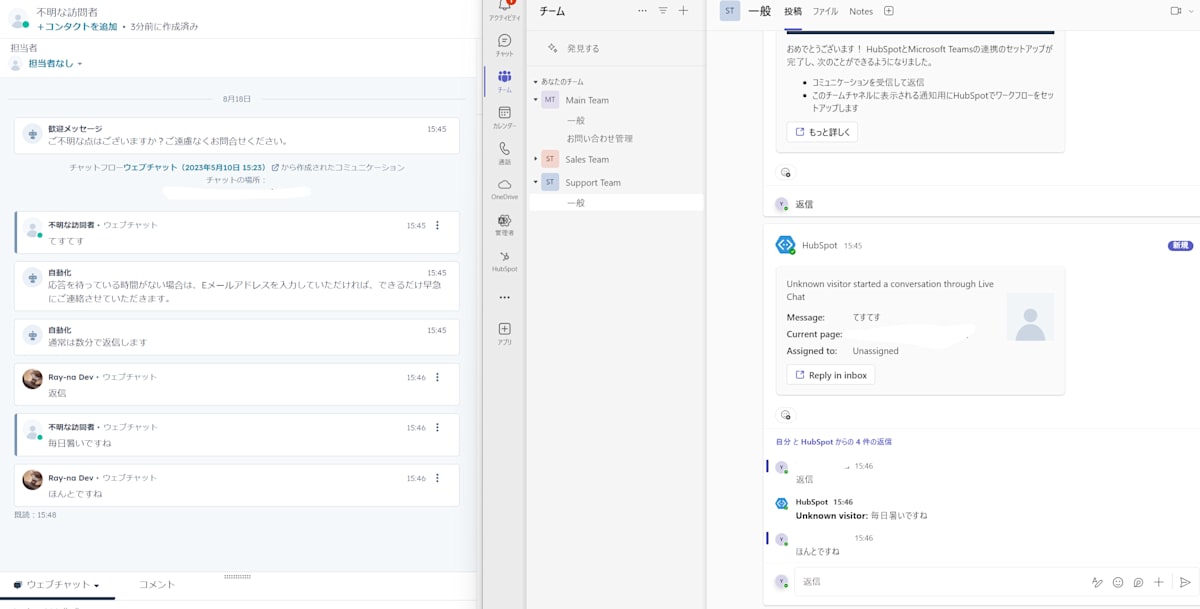The width and height of the screenshot is (1200, 609).
Task: Switch to the 投稿 tab
Action: tap(793, 12)
